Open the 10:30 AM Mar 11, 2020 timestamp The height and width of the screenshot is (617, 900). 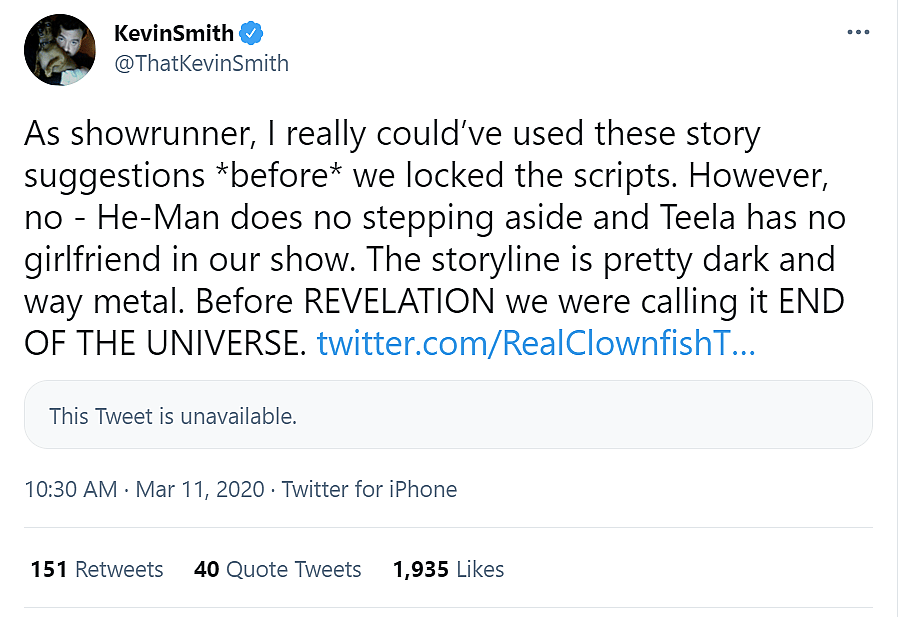click(144, 490)
